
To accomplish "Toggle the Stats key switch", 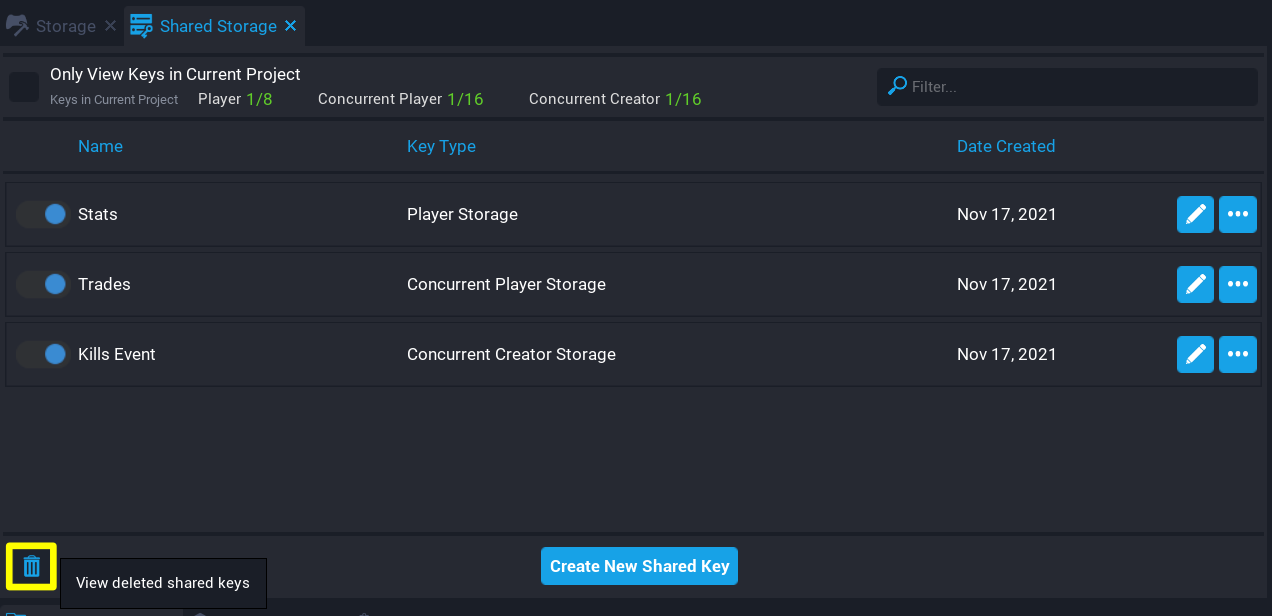I will (x=42, y=214).
